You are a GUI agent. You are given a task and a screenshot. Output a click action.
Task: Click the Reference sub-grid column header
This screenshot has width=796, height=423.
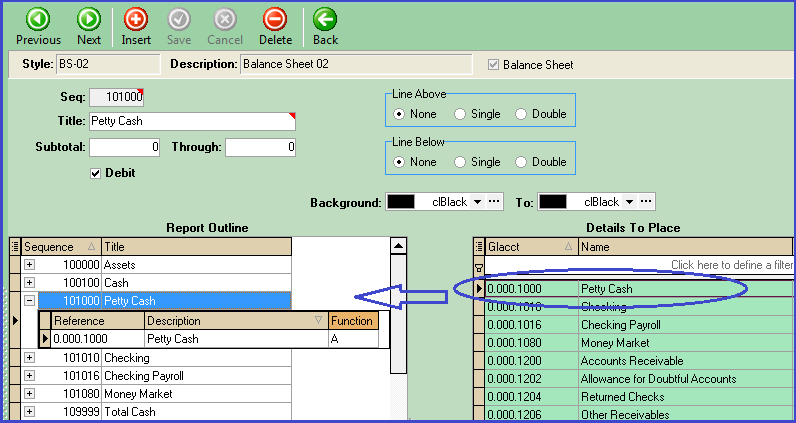(x=98, y=321)
